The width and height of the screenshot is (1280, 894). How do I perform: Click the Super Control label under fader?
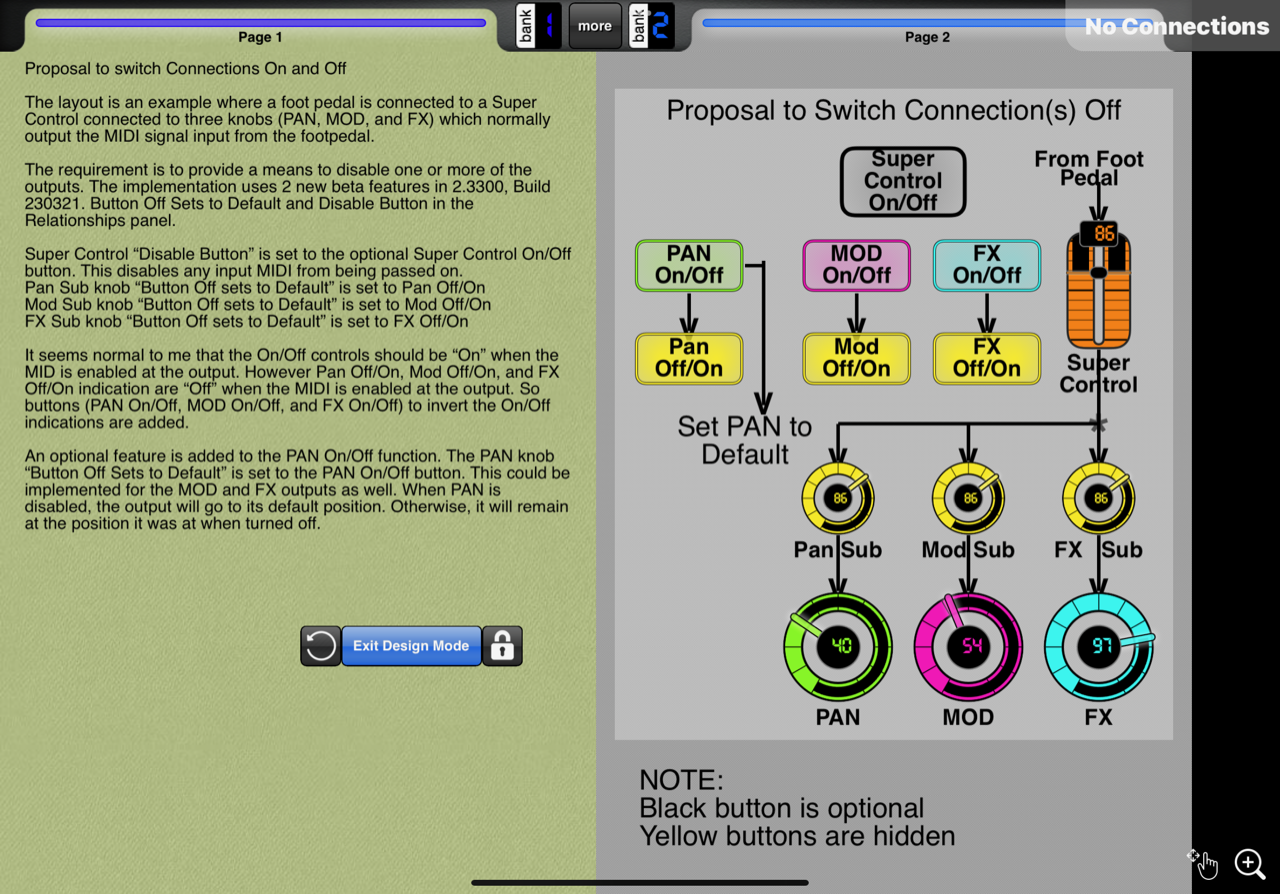pyautogui.click(x=1098, y=374)
